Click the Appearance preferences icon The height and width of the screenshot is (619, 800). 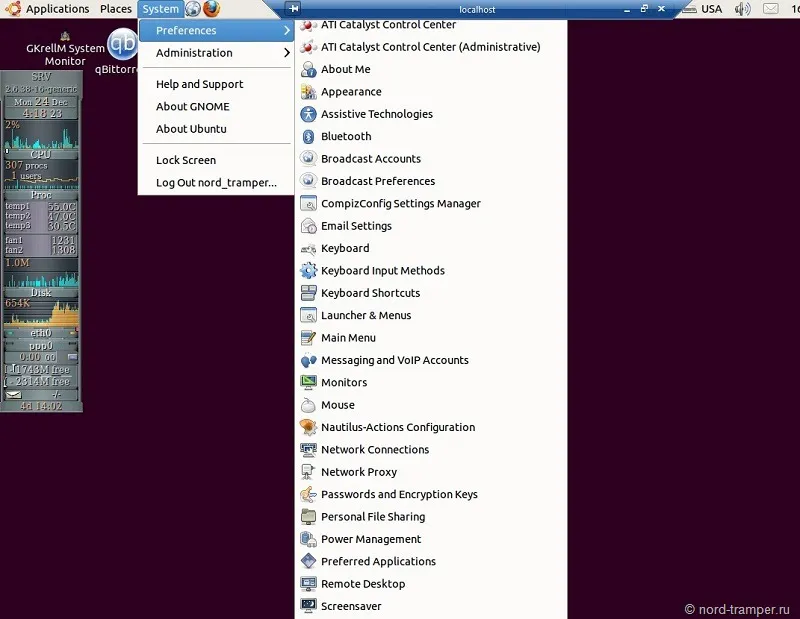click(x=308, y=92)
